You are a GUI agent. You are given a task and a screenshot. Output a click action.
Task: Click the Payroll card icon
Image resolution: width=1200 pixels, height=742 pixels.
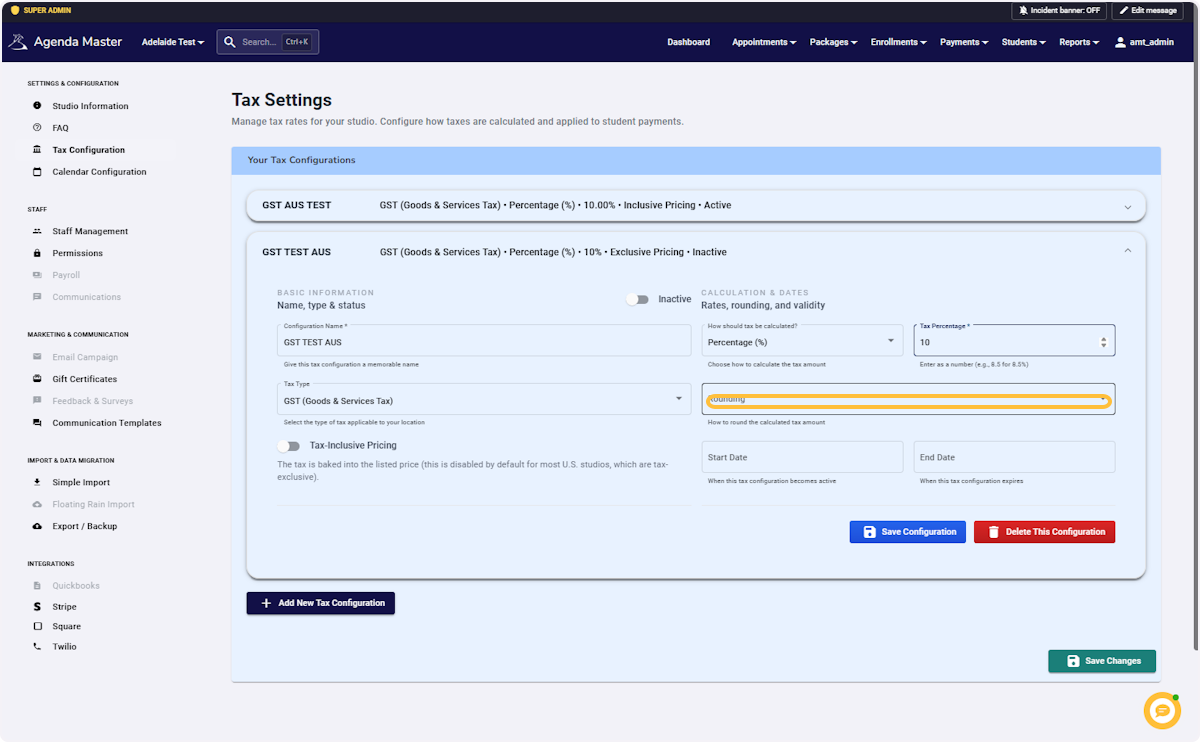pyautogui.click(x=37, y=275)
